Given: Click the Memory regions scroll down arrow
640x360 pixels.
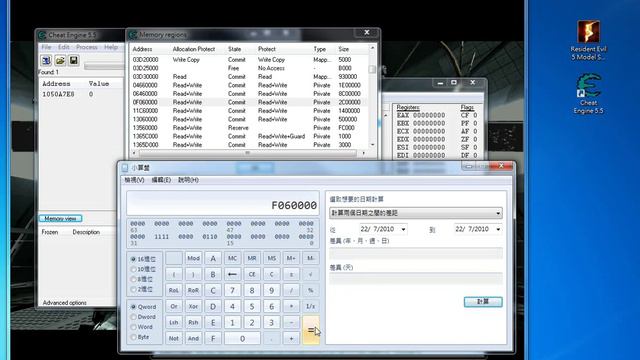Looking at the screenshot, I should (372, 144).
